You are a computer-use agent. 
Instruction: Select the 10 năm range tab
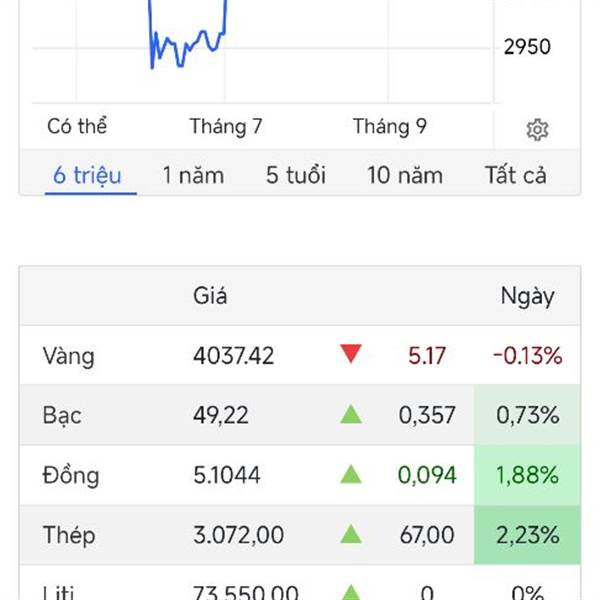(404, 176)
